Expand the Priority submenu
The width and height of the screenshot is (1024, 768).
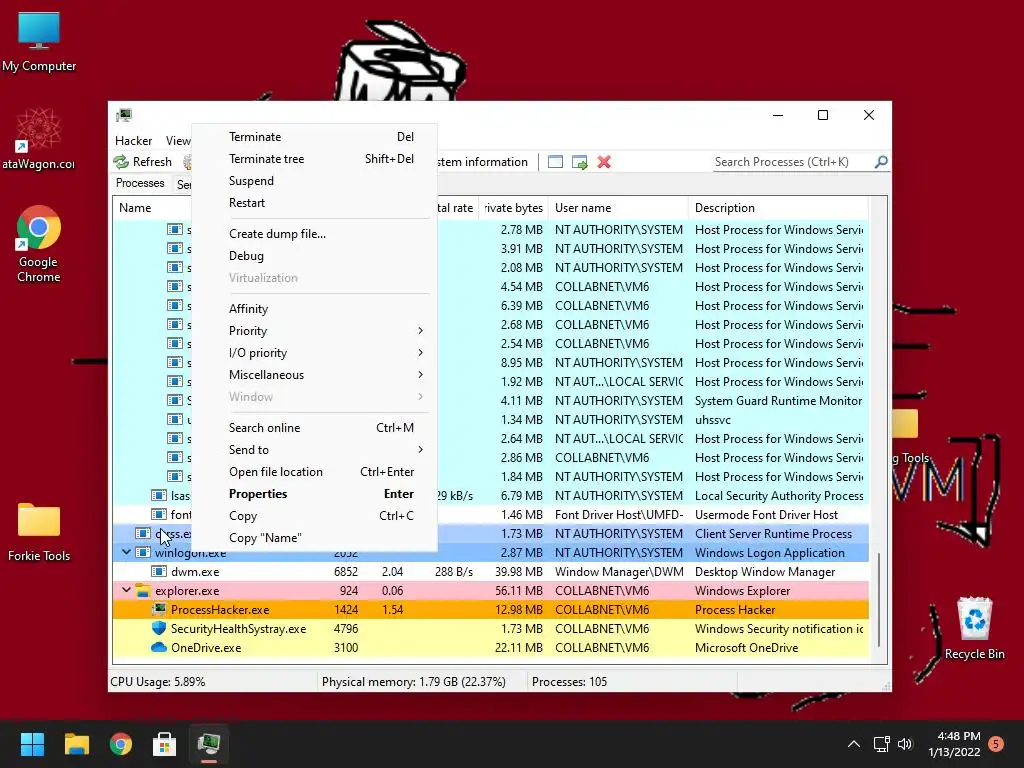[314, 331]
